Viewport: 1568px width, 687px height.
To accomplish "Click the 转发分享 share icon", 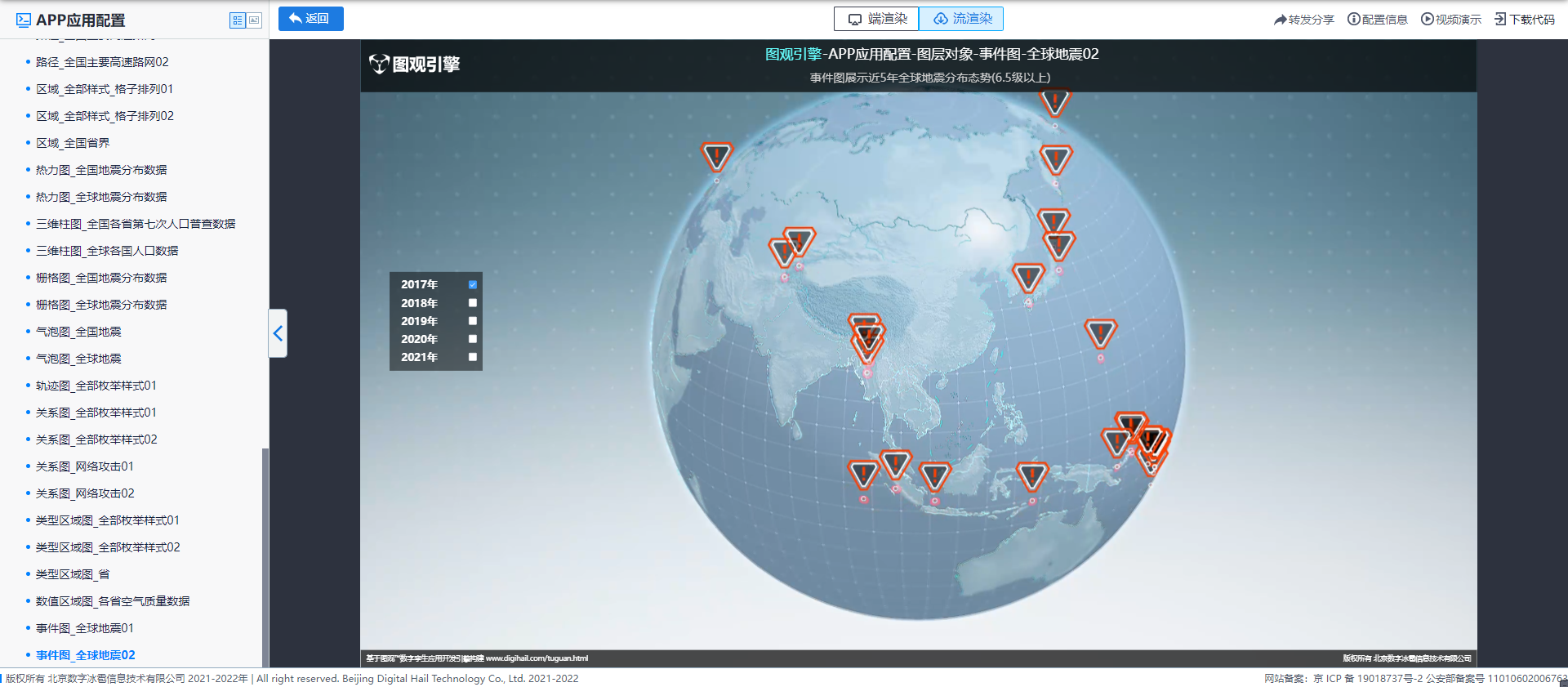I will [x=1280, y=20].
